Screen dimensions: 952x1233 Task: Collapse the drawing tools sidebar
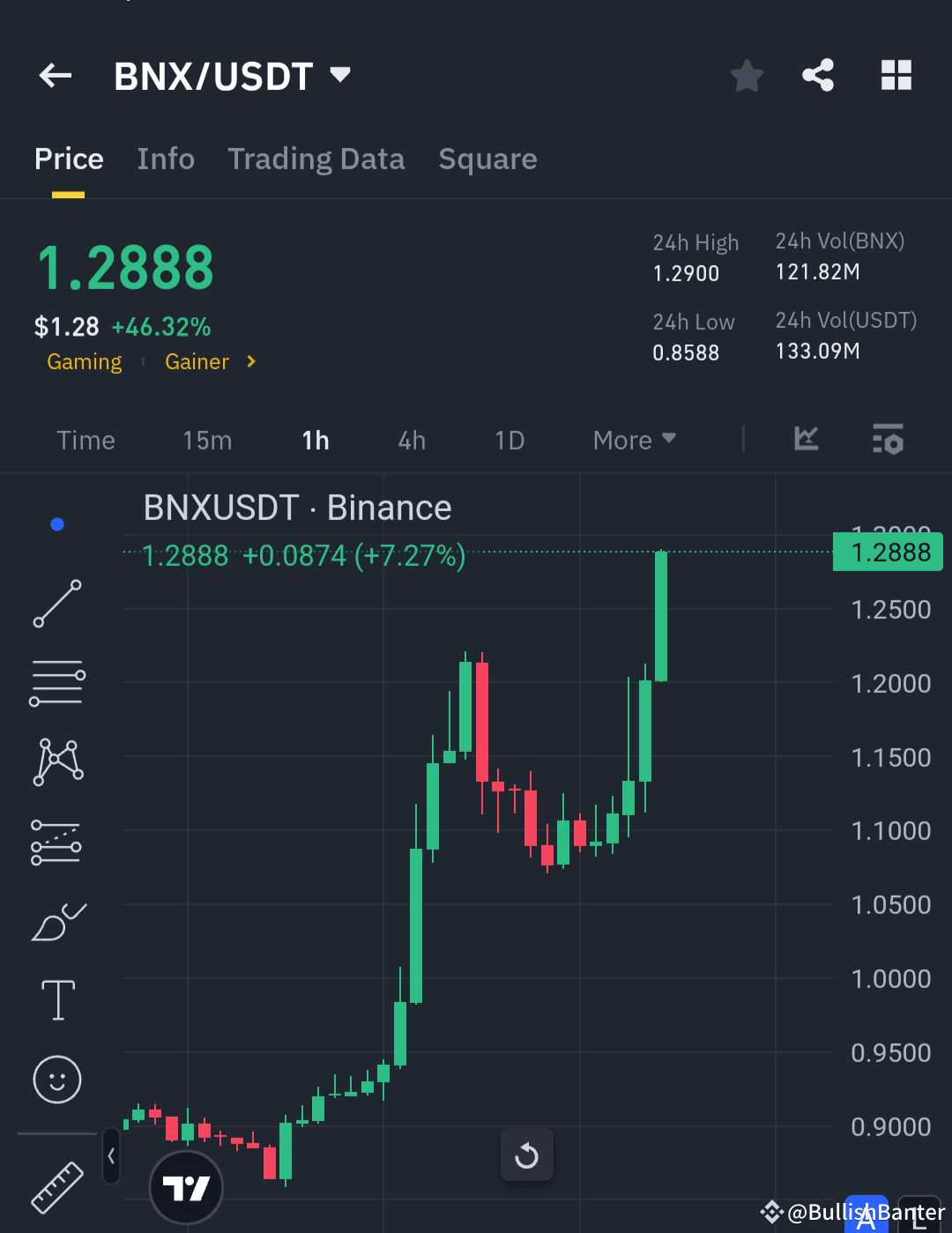point(111,1156)
